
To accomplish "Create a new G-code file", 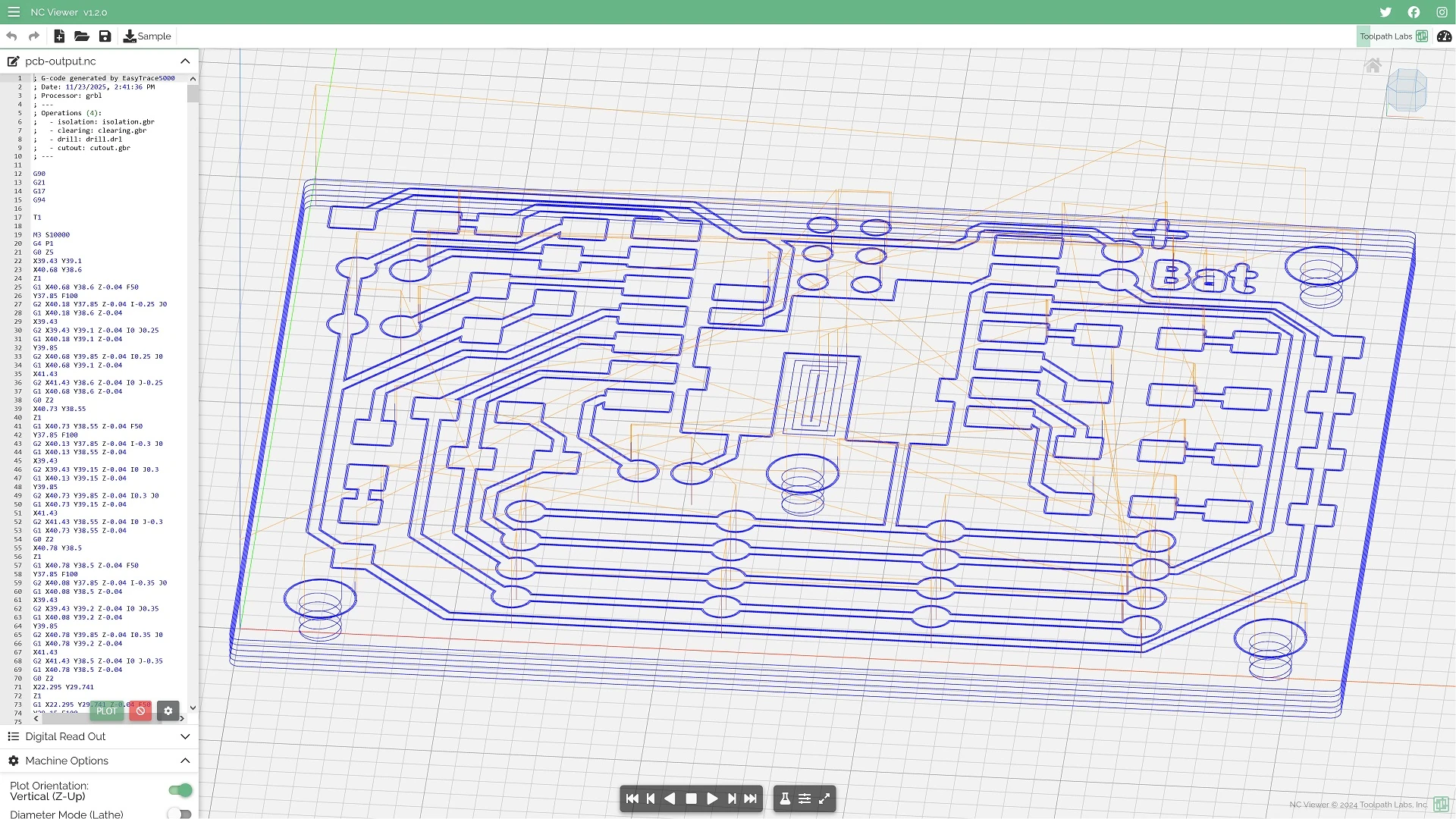I will 59,36.
